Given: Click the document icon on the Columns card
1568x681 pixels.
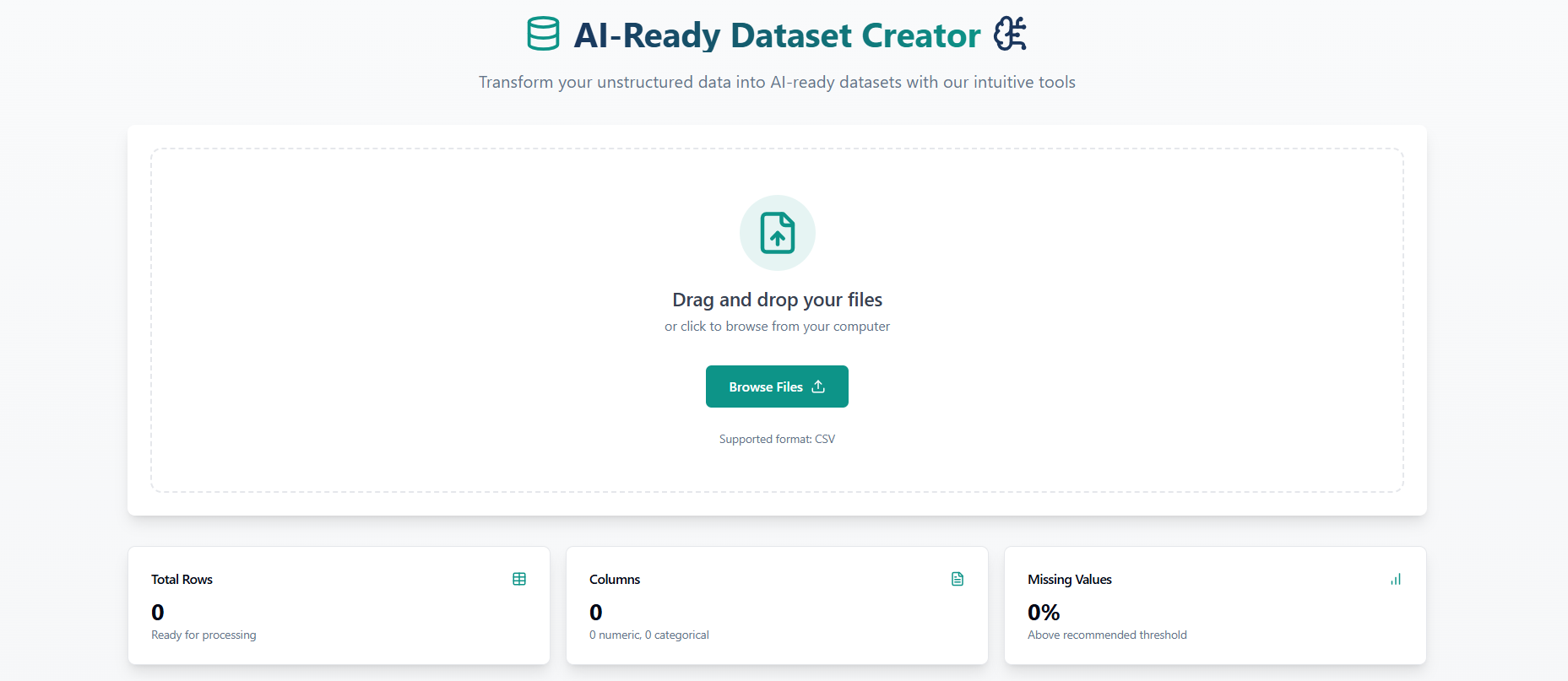Looking at the screenshot, I should tap(958, 579).
